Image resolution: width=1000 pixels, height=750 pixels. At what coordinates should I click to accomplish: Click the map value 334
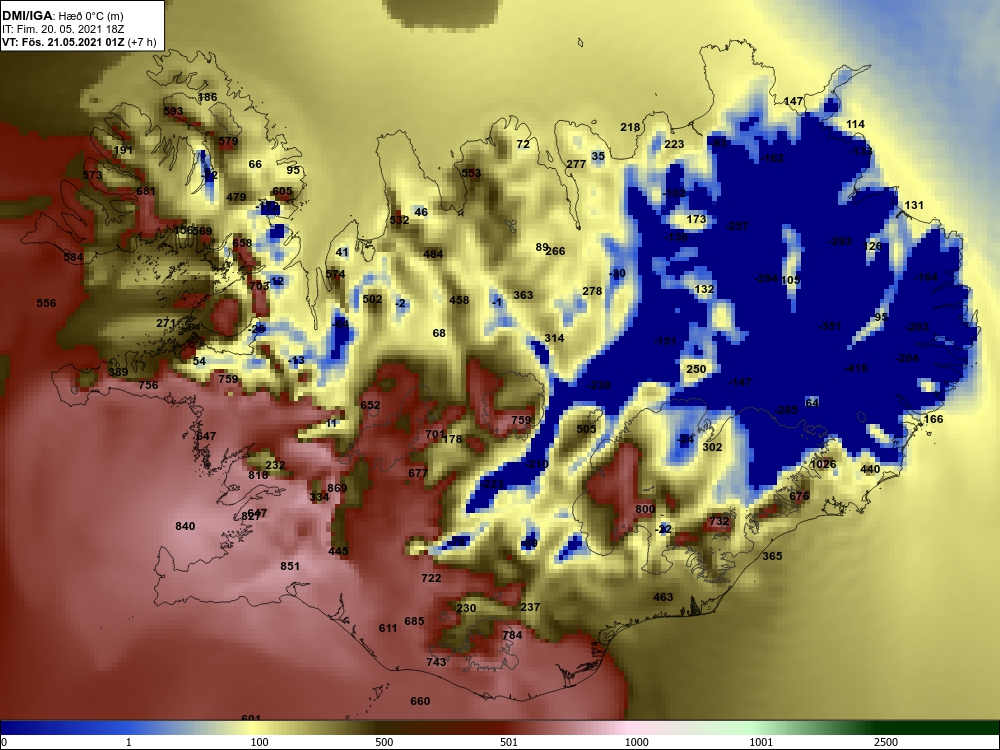click(319, 497)
